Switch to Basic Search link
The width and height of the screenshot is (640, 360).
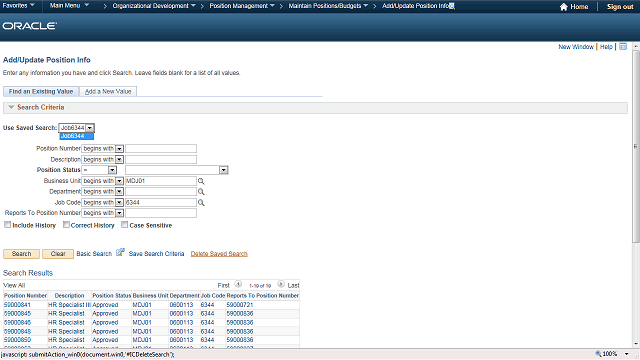94,254
